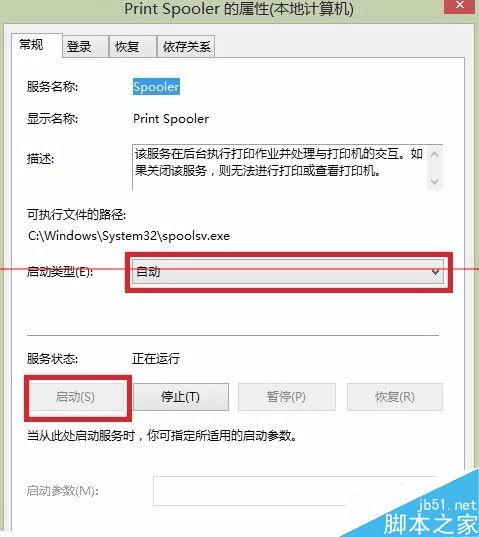The image size is (479, 537).
Task: Click the description scrollbar up arrow
Action: point(434,154)
